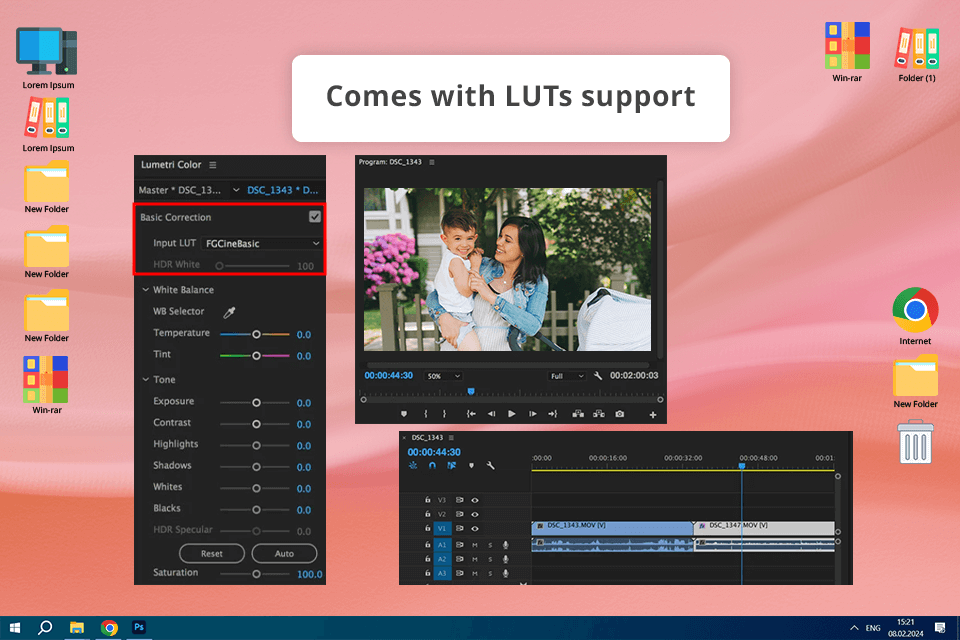Open Chrome from the taskbar

pos(110,628)
